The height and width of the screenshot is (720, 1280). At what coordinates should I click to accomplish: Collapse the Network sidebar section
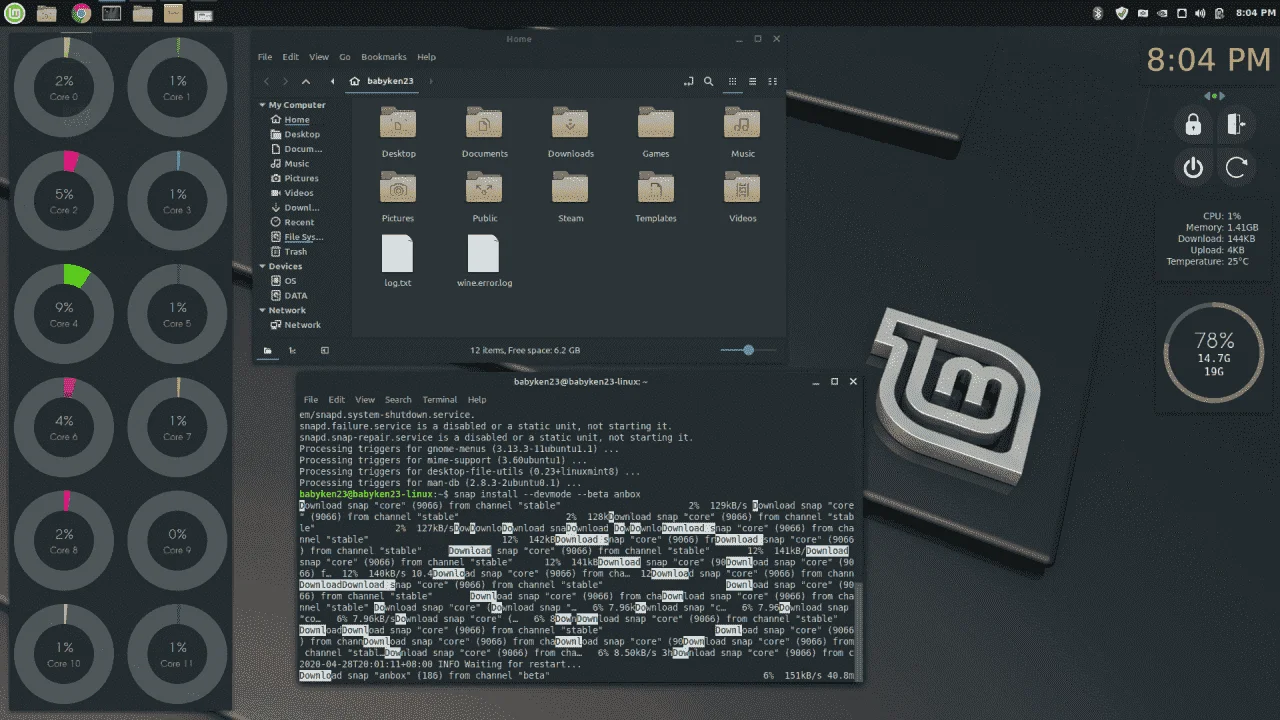pyautogui.click(x=262, y=311)
